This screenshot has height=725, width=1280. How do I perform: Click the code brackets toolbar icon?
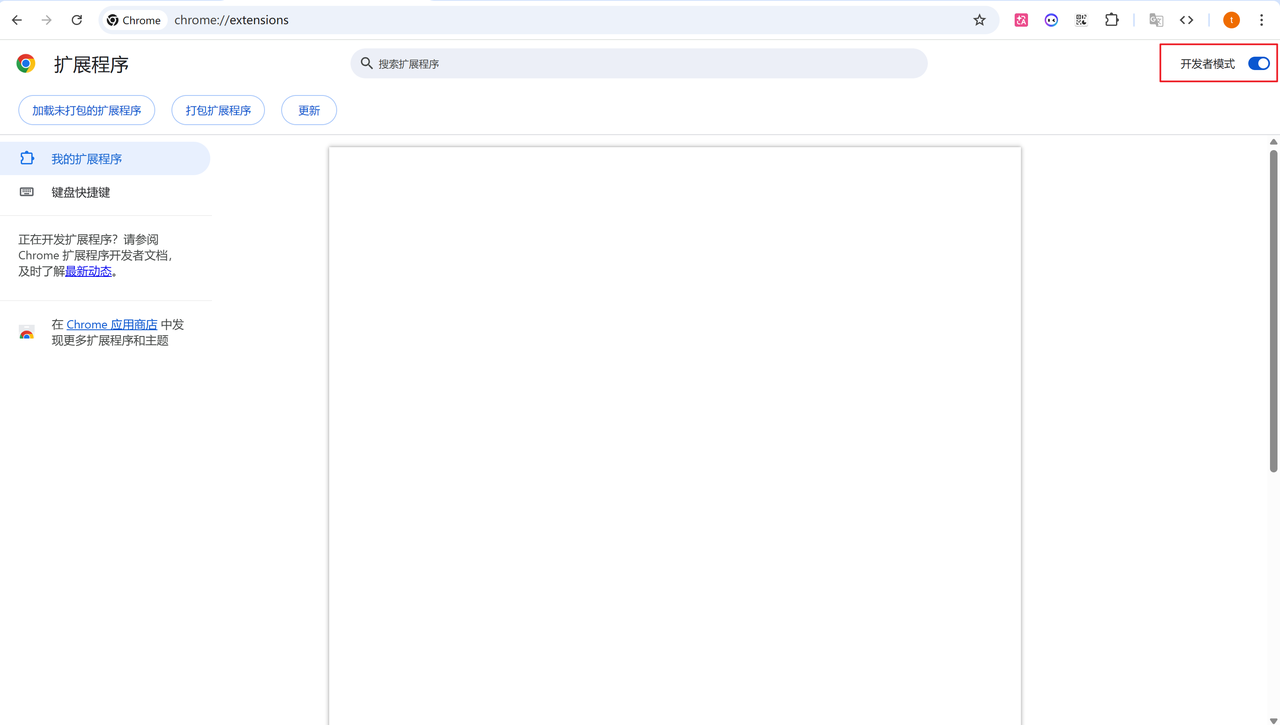(x=1186, y=20)
